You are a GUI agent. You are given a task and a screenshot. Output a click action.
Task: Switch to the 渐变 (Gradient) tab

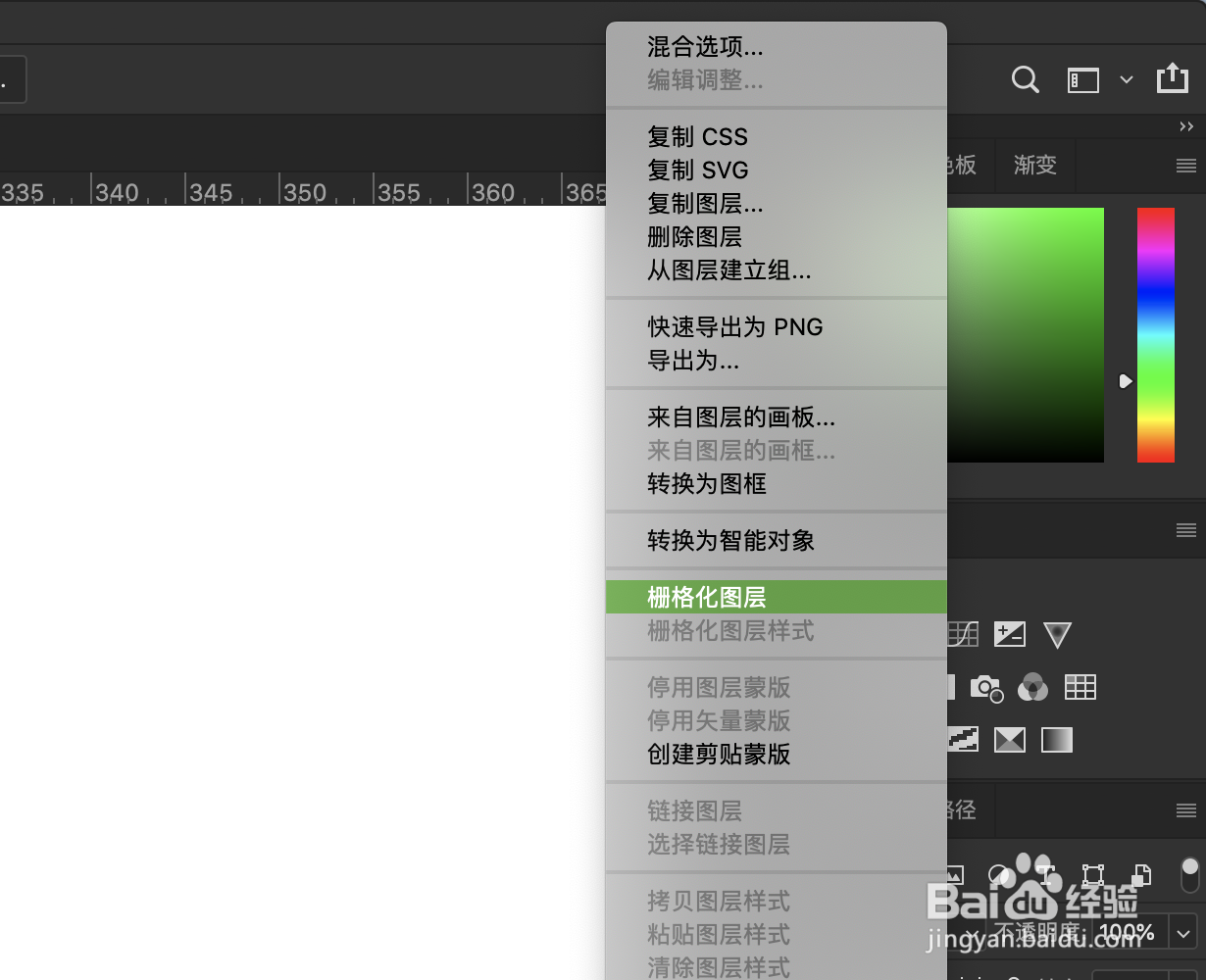[x=1034, y=165]
